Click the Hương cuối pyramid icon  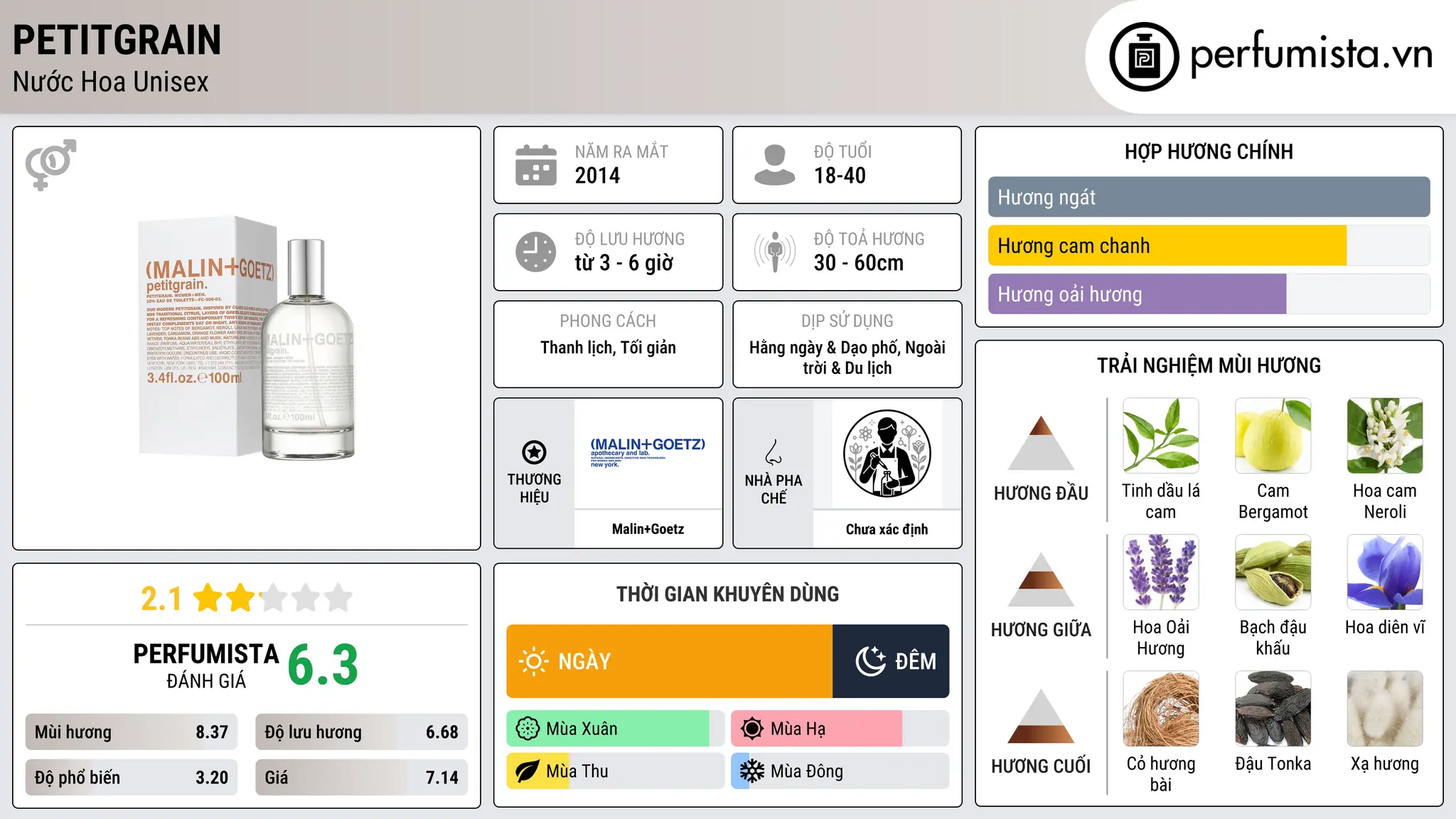click(1041, 716)
